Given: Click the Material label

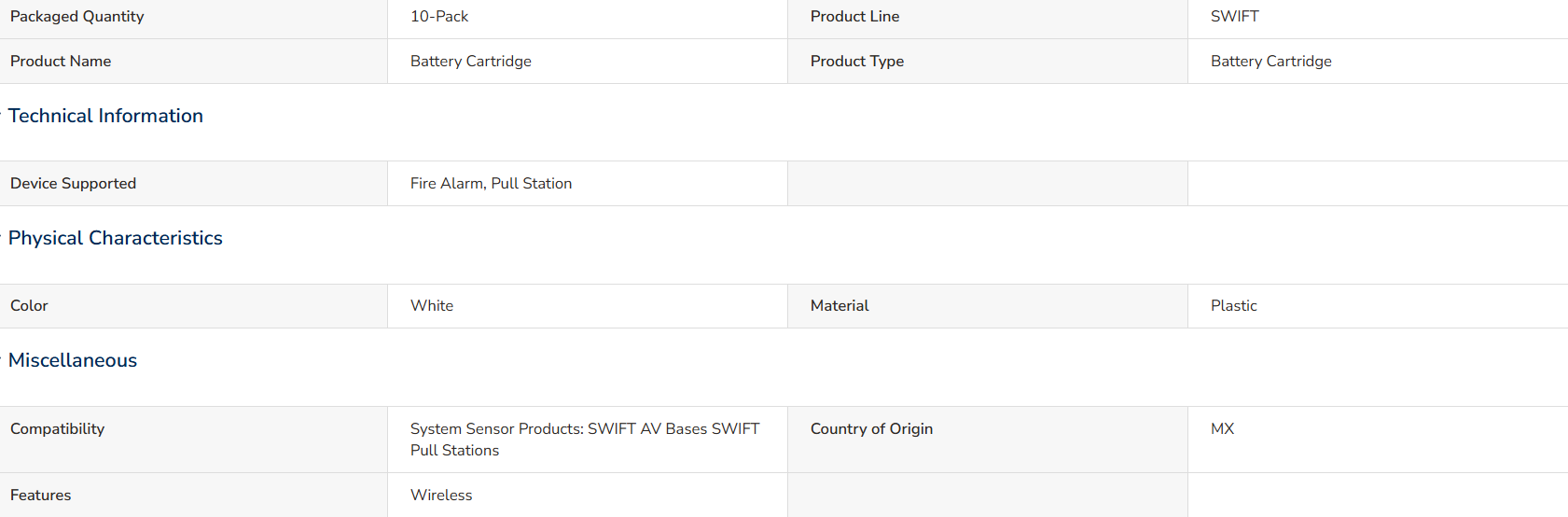Looking at the screenshot, I should click(x=840, y=306).
